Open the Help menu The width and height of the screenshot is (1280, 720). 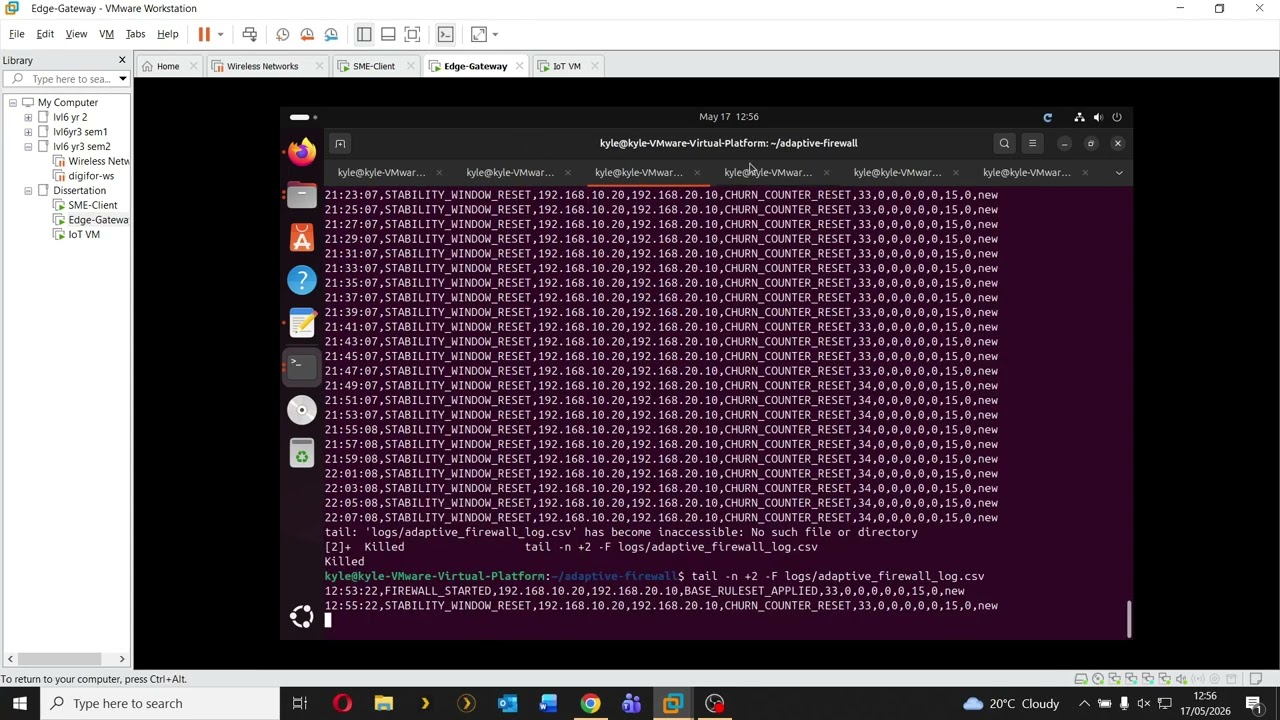pos(167,34)
